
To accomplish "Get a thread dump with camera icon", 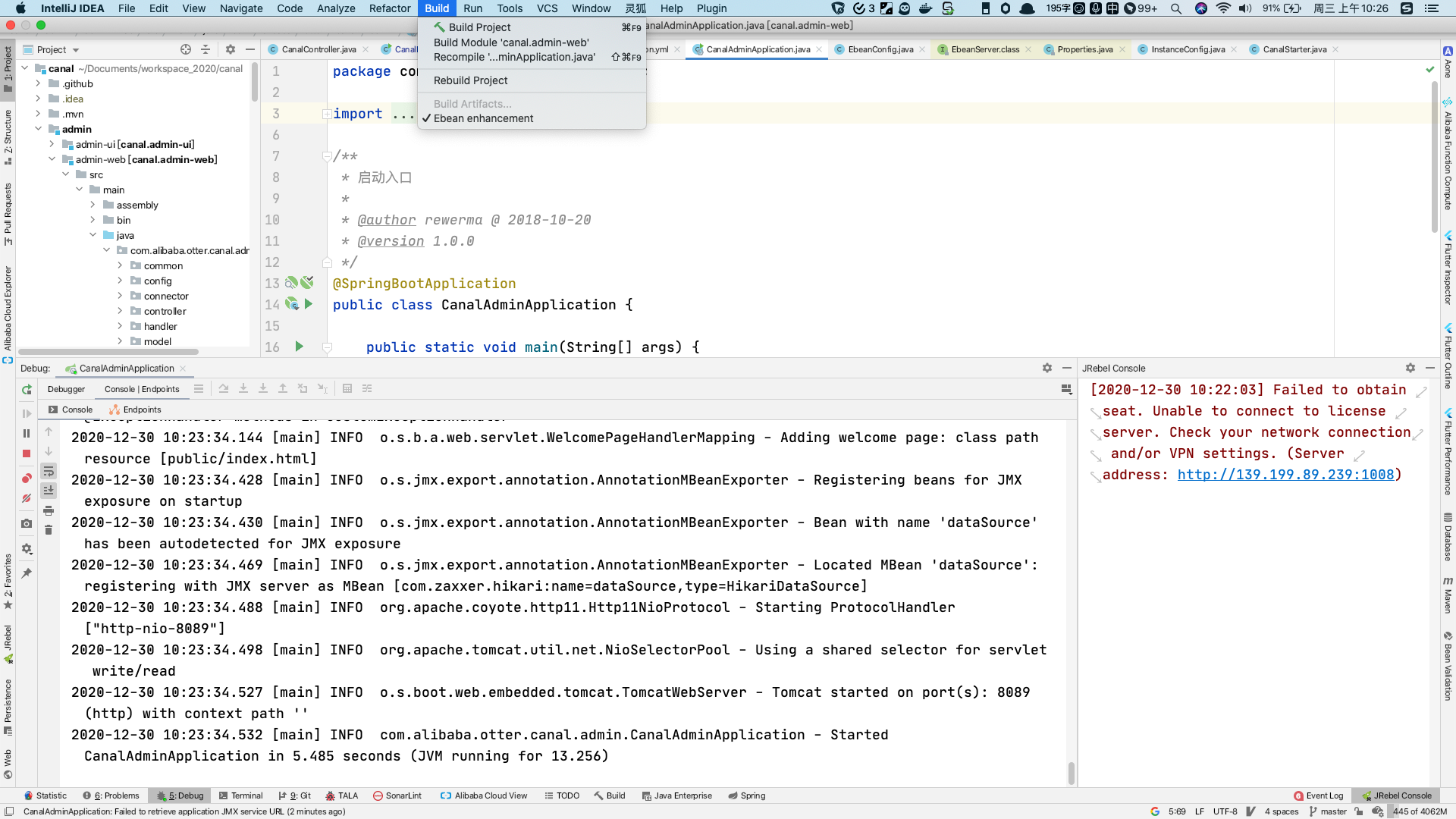I will tap(27, 524).
